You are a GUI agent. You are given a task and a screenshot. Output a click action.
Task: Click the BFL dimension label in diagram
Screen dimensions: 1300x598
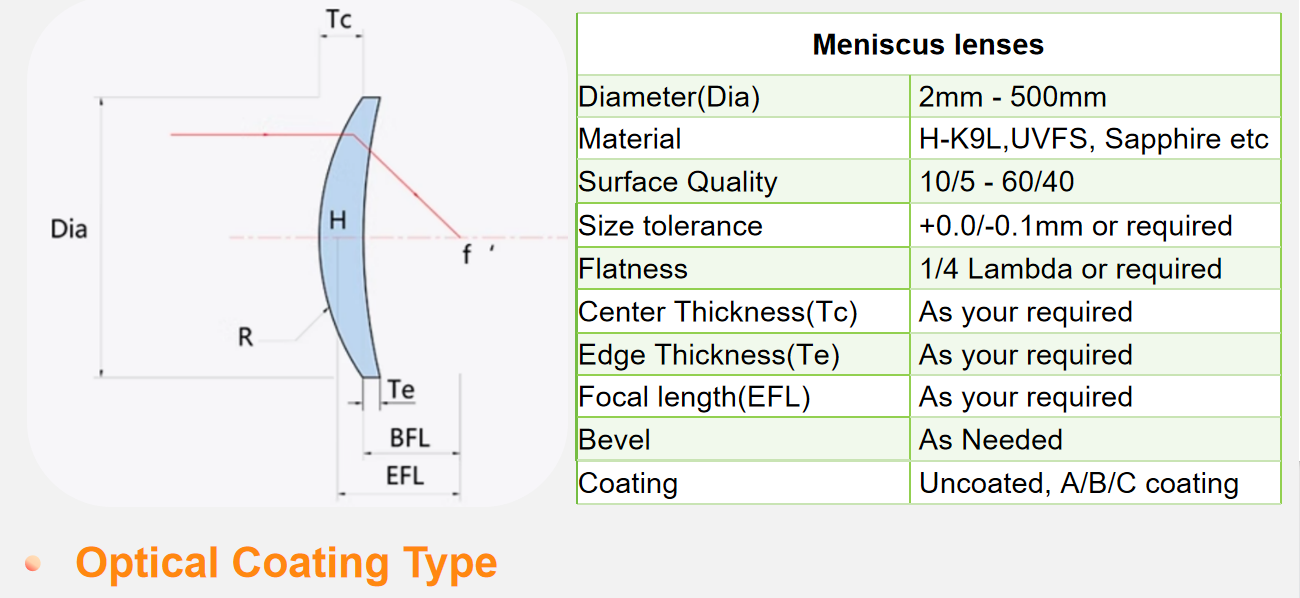410,438
